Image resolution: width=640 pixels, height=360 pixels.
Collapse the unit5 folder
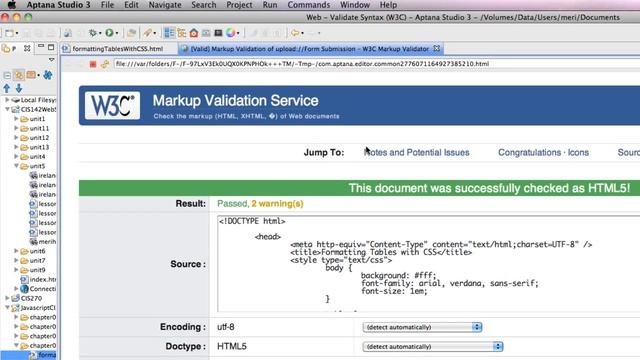16,166
